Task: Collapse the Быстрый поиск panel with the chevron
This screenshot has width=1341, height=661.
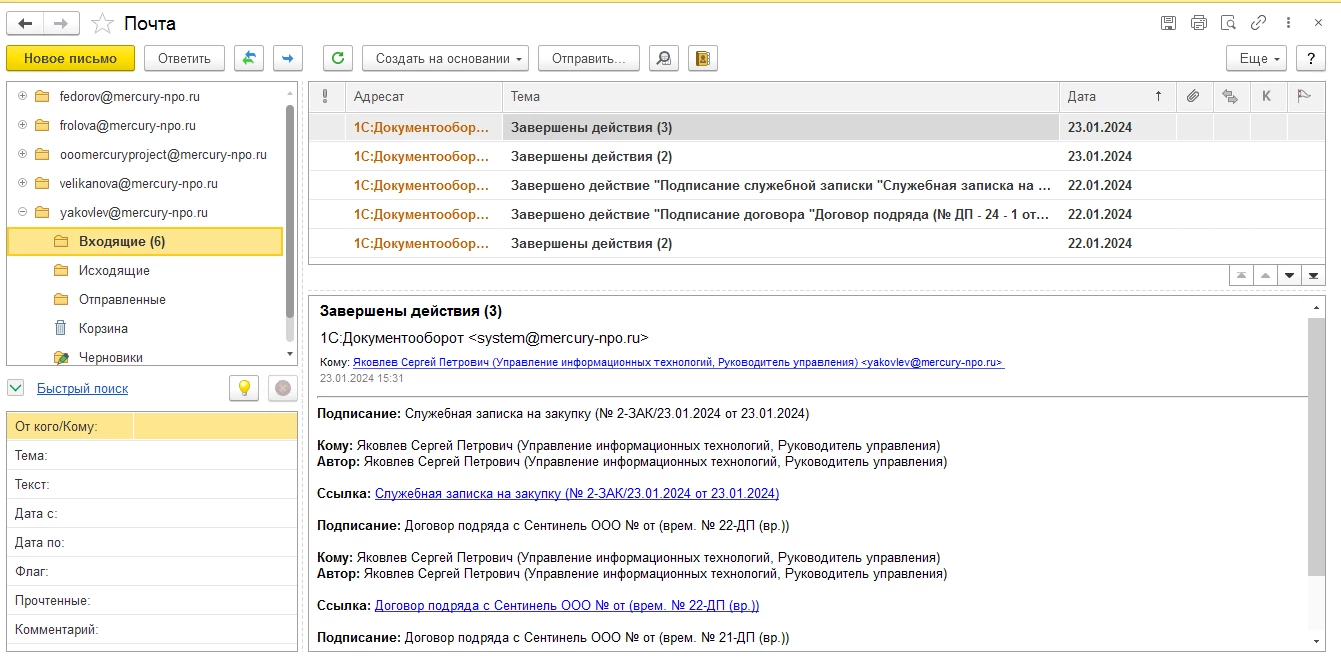Action: (15, 388)
